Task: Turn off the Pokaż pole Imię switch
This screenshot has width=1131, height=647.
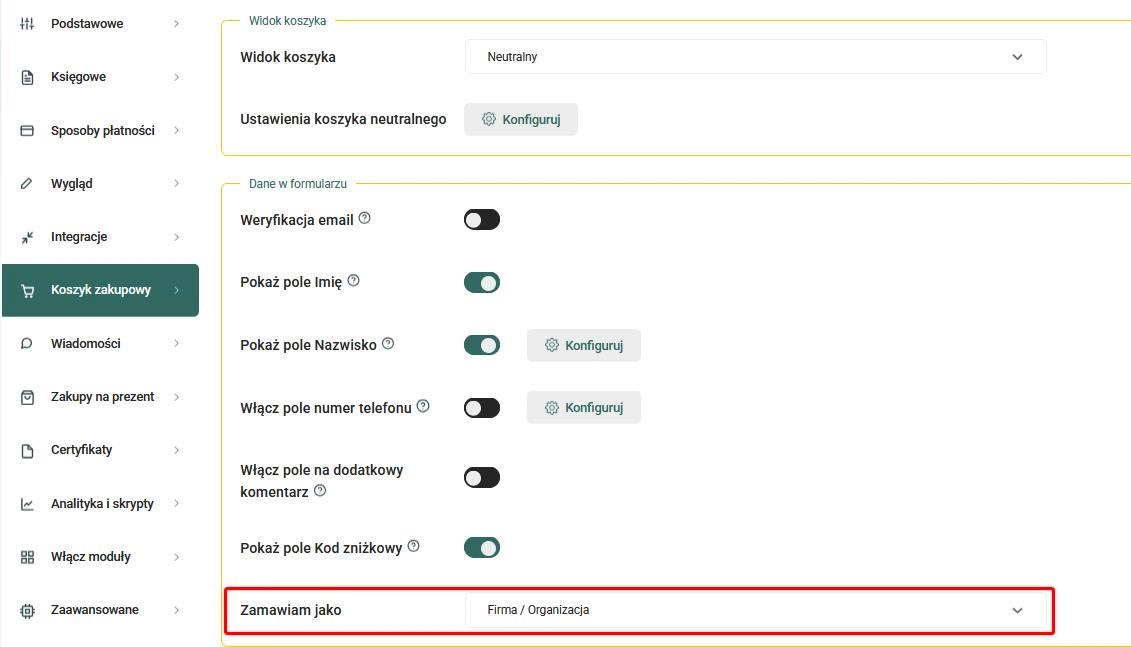Action: 482,282
